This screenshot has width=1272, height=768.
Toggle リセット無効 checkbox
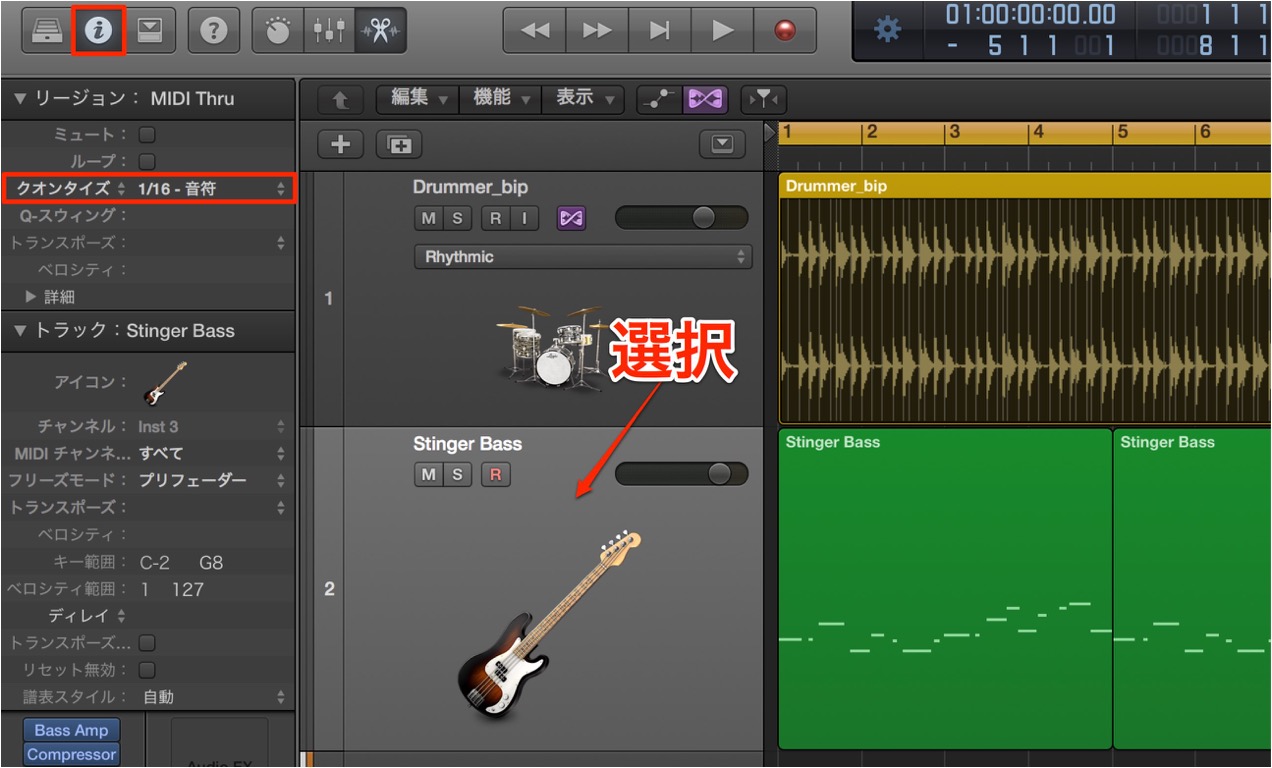(147, 670)
